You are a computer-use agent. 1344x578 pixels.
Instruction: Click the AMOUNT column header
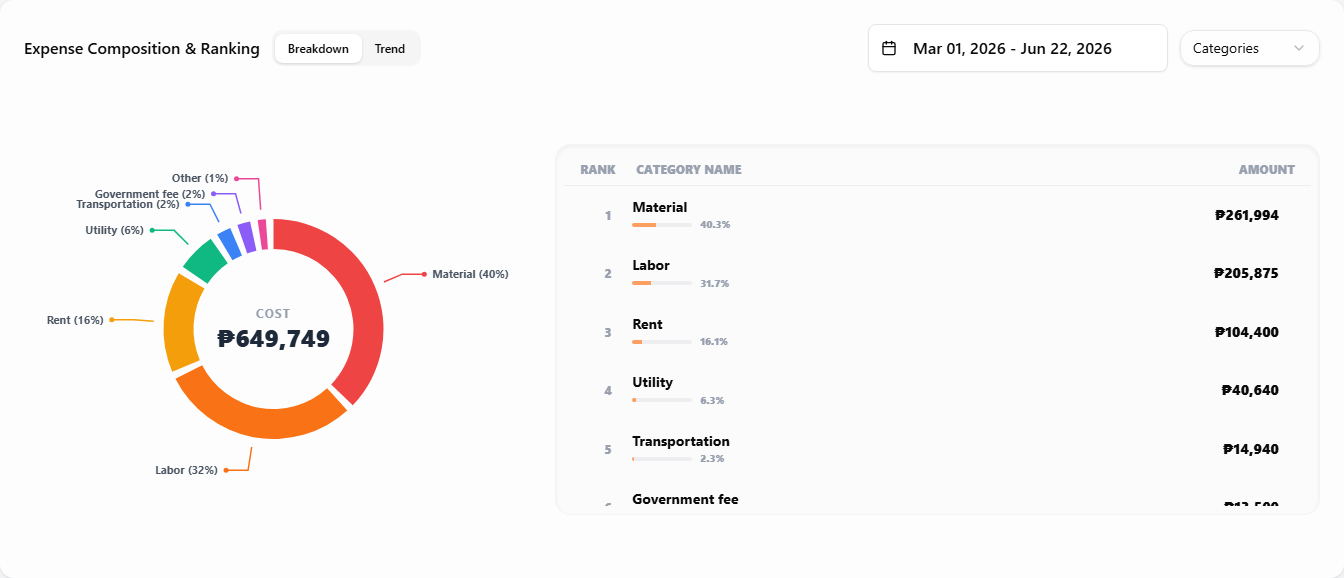[1266, 170]
